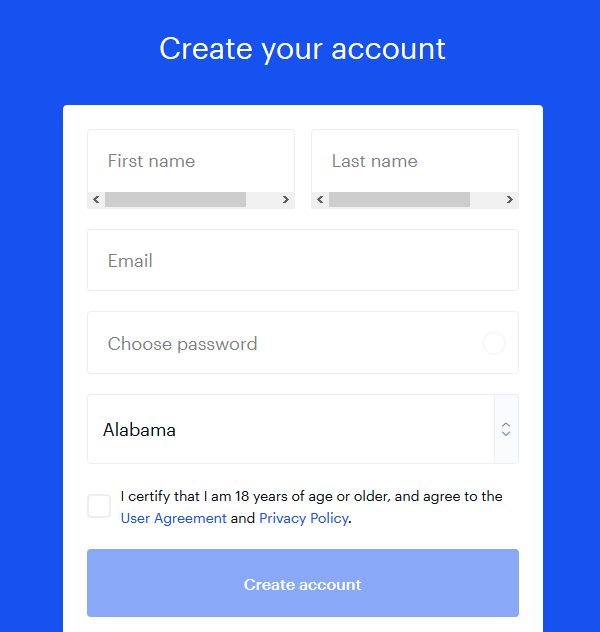Click into the Choose password field

tap(303, 343)
